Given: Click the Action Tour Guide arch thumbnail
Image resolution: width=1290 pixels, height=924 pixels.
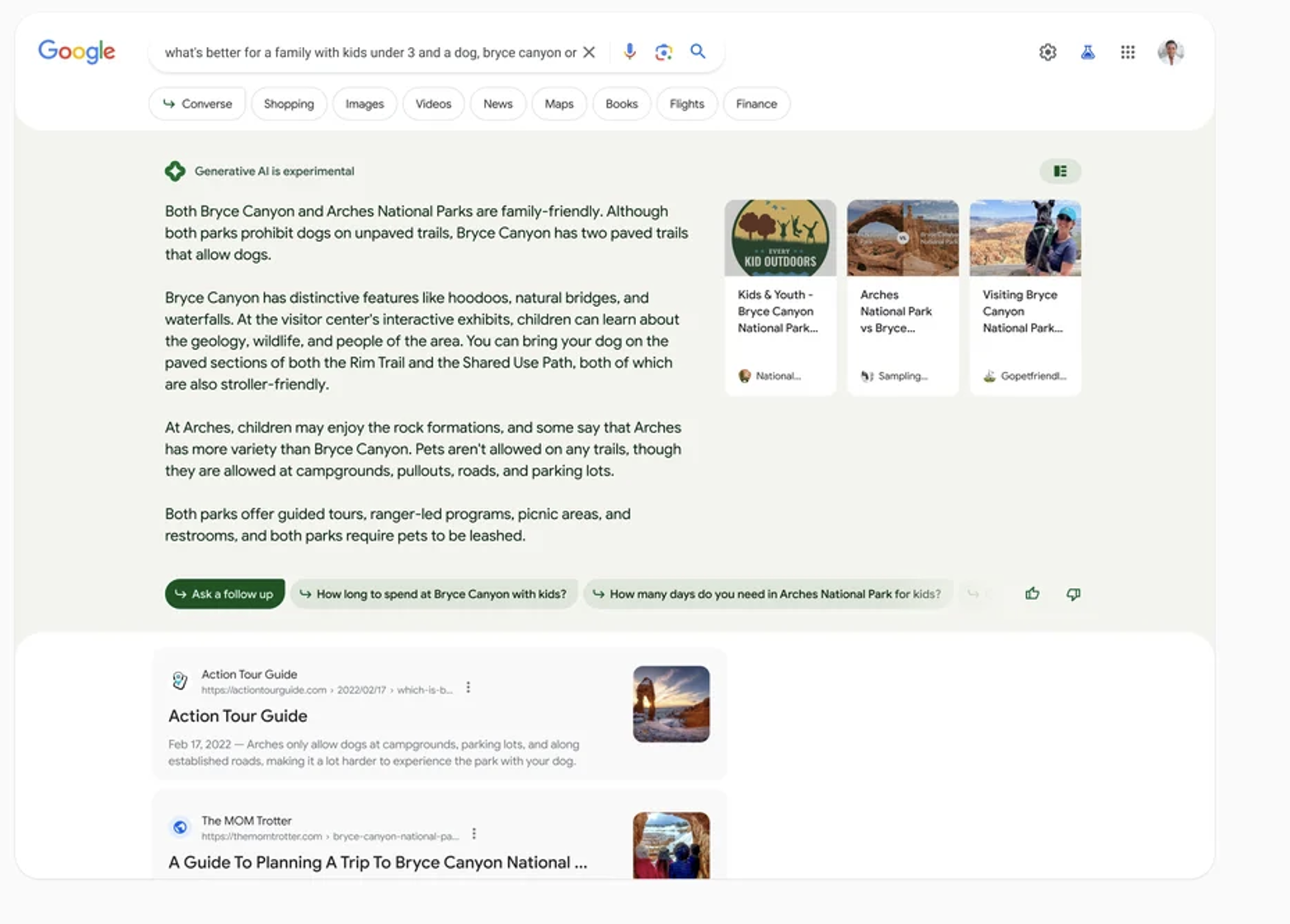Looking at the screenshot, I should pos(671,704).
